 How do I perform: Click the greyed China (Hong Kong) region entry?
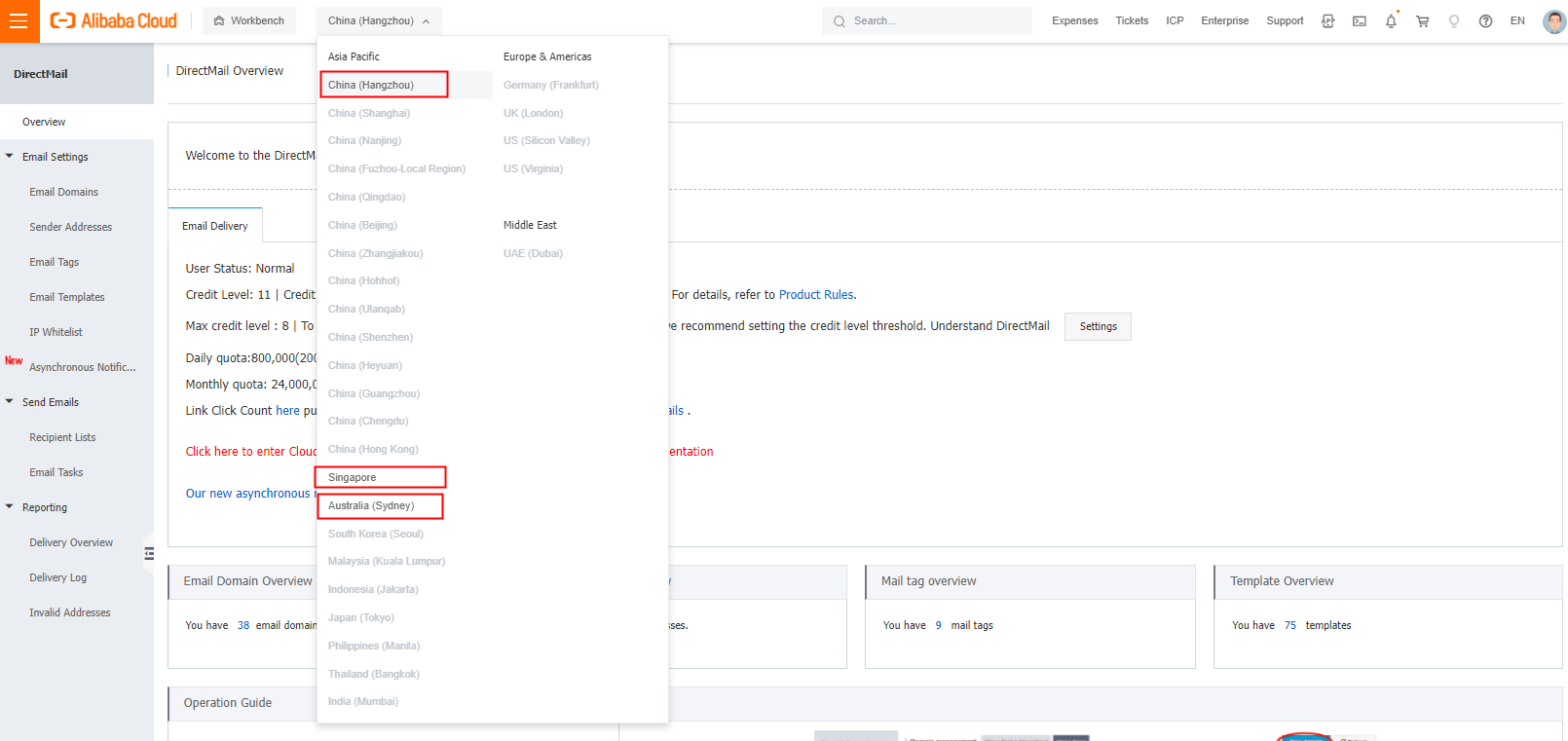[373, 449]
